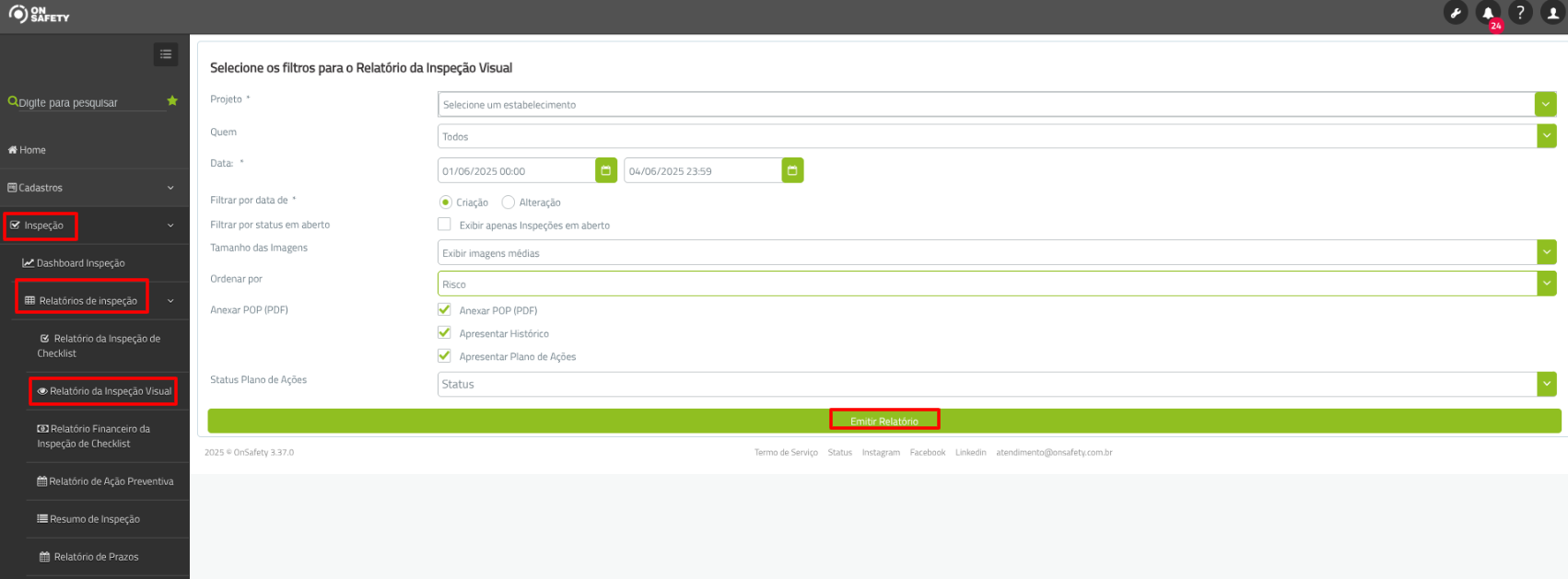1568x579 pixels.
Task: Click the Tamanho das Imagens arrow button
Action: coord(1546,252)
